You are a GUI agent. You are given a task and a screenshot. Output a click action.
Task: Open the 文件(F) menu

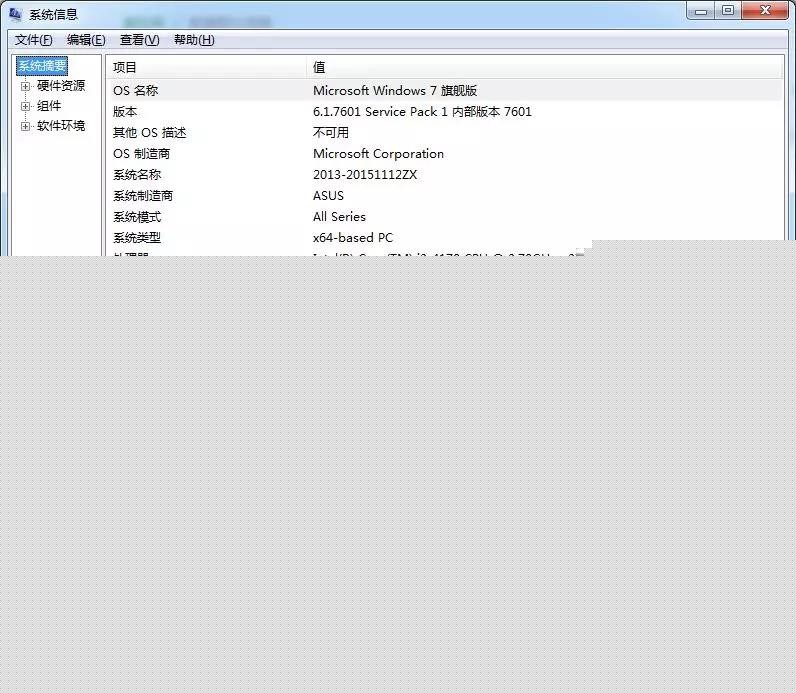point(34,40)
